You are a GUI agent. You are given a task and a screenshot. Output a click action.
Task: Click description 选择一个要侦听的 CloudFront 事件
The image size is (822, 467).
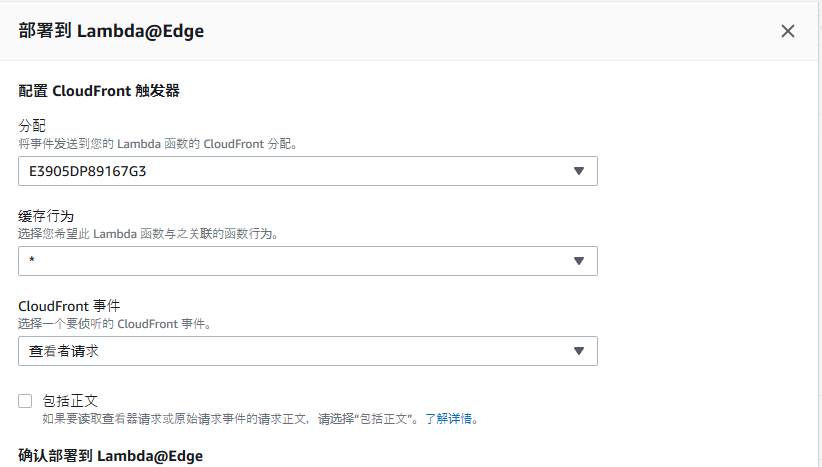point(115,324)
